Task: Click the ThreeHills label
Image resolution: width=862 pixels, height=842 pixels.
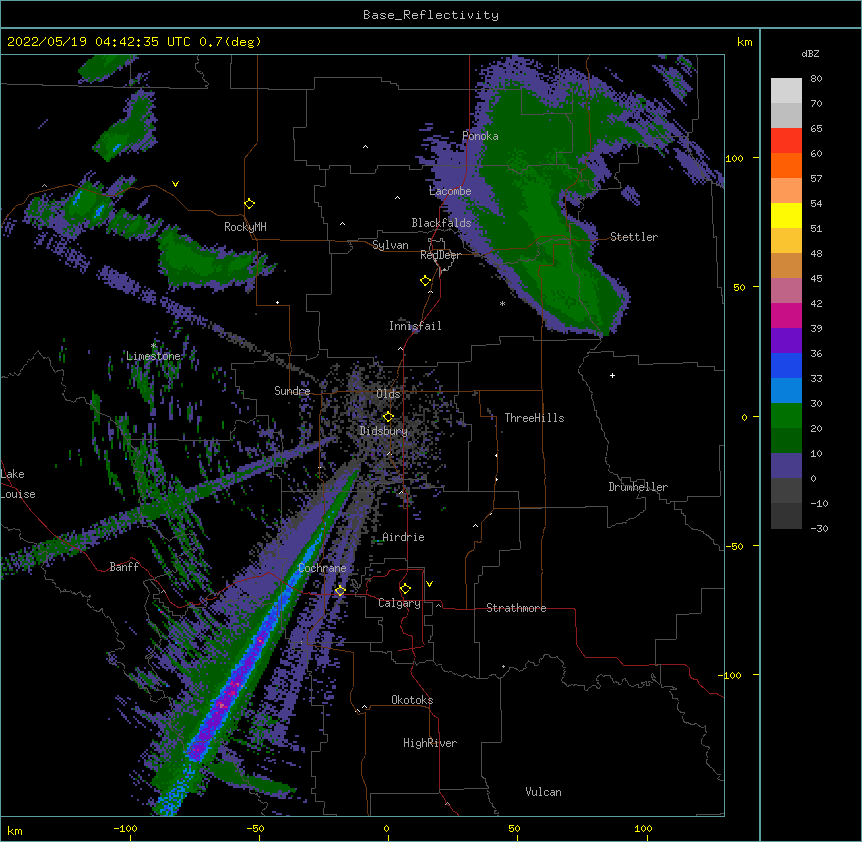Action: (x=534, y=418)
